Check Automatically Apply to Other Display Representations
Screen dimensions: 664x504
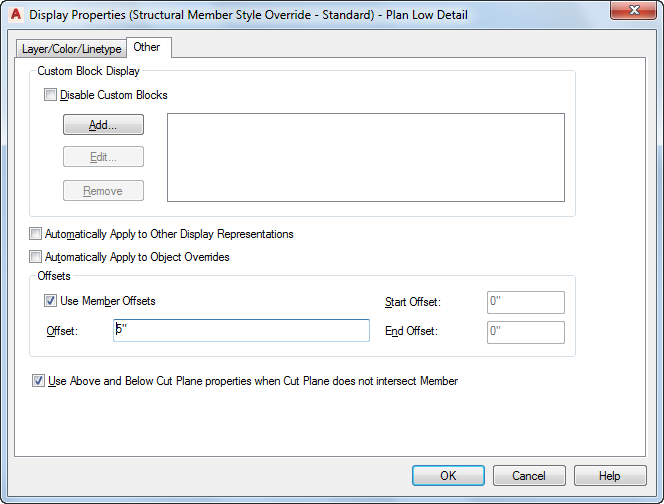[x=36, y=234]
